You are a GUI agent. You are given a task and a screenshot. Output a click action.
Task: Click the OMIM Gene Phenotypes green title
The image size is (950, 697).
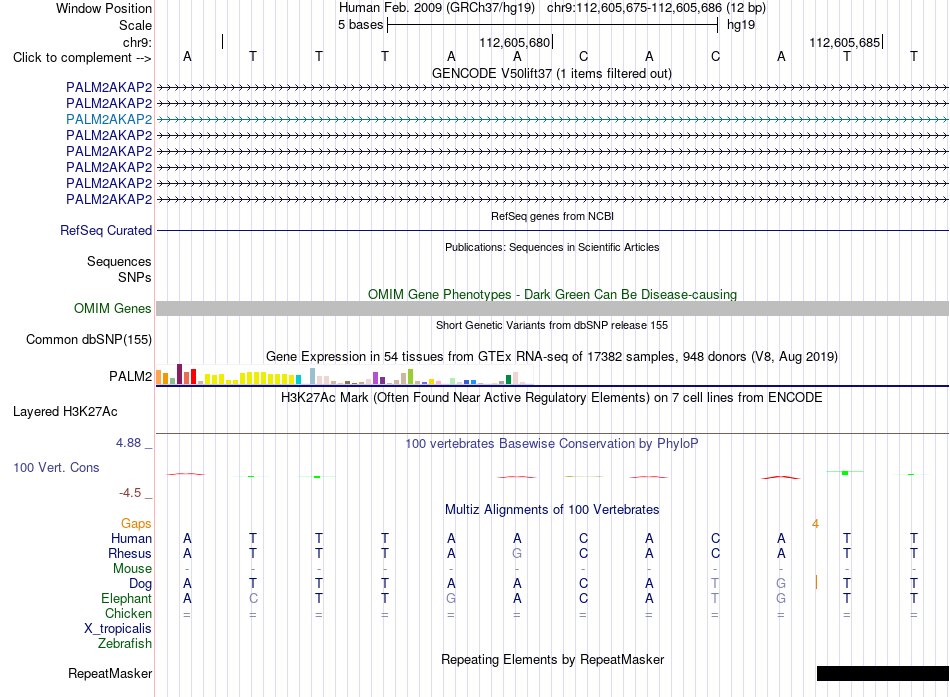pos(553,295)
